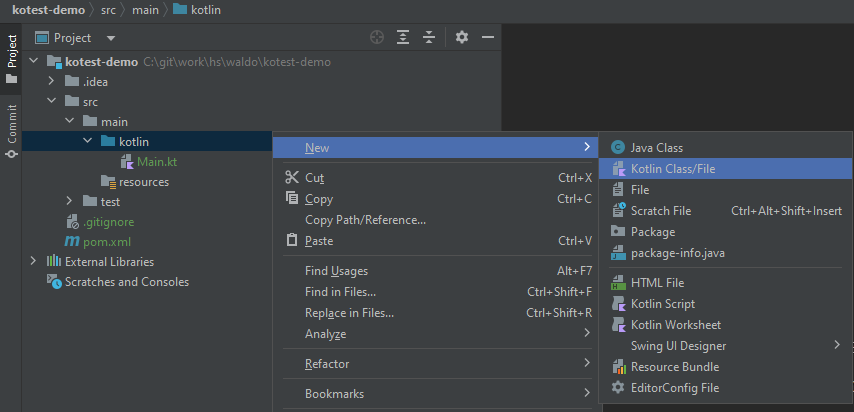Collapse the src folder

[x=51, y=101]
